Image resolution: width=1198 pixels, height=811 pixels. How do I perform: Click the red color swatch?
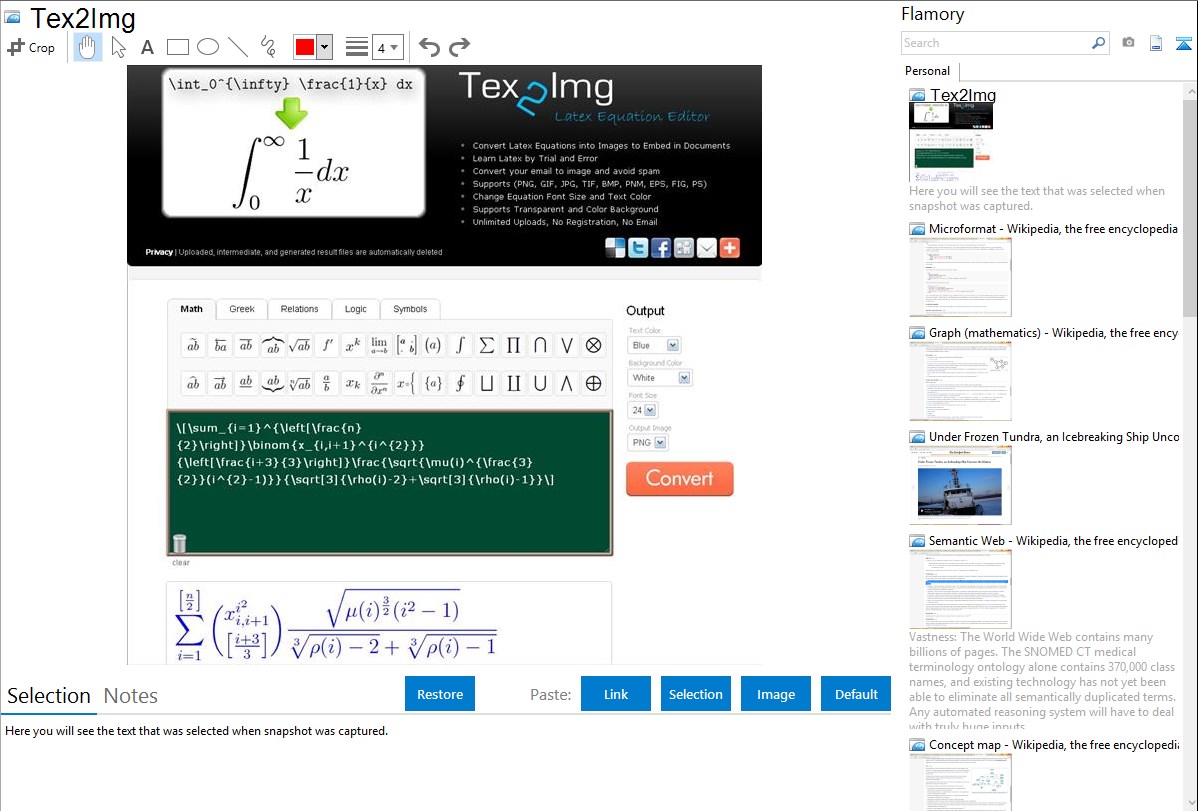305,47
